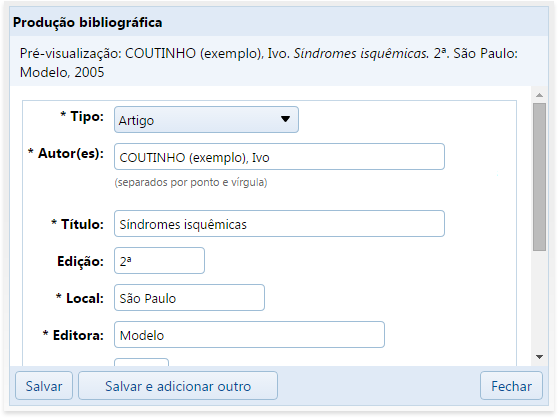The width and height of the screenshot is (558, 418).
Task: Select the Edição input showing 2ª
Action: coord(159,261)
